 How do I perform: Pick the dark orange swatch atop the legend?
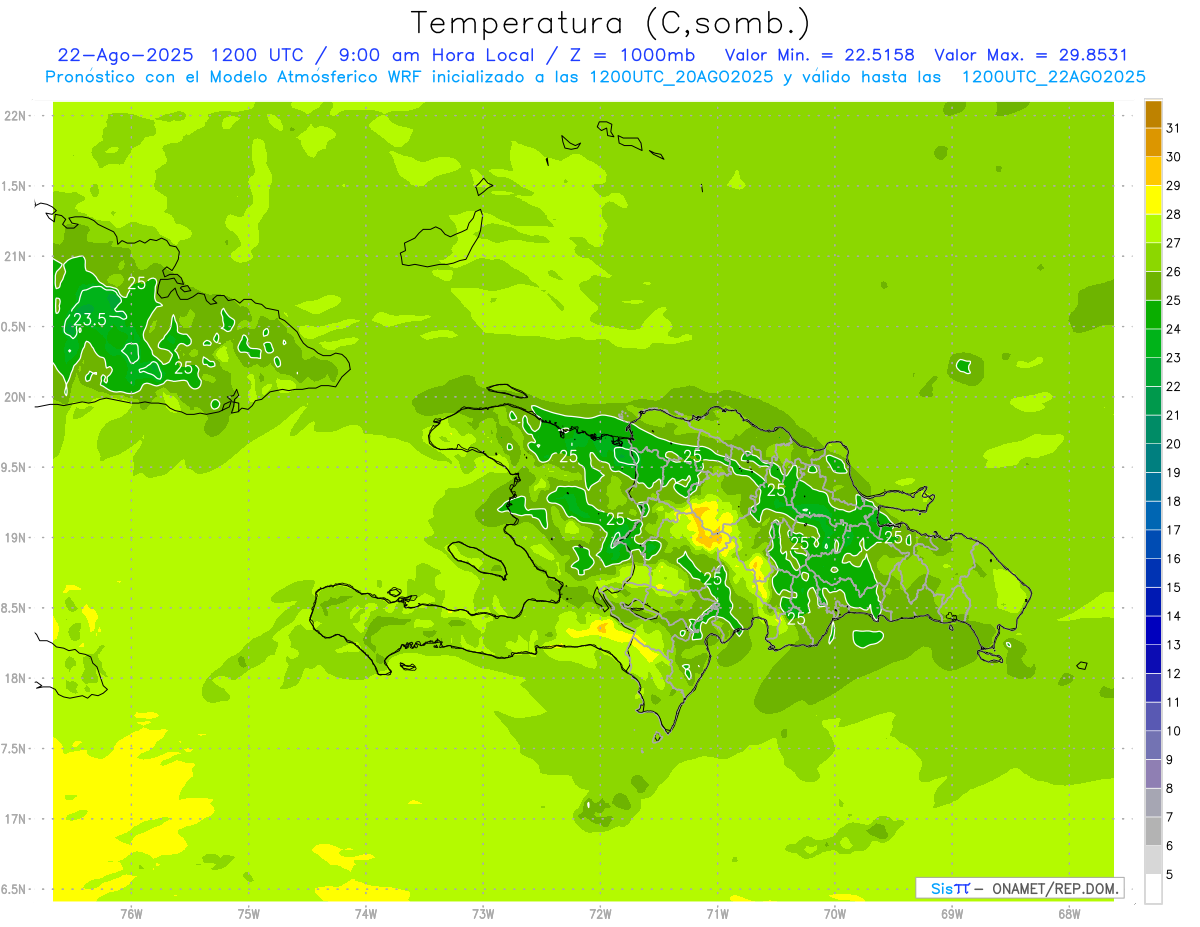click(x=1153, y=114)
